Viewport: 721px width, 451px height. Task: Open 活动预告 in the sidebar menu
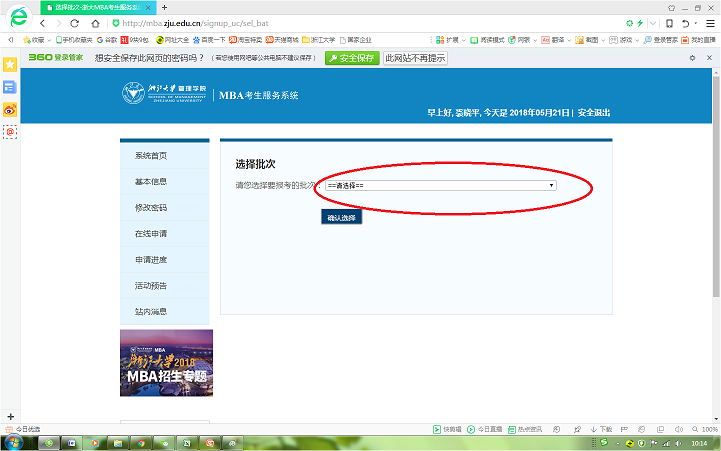(165, 285)
